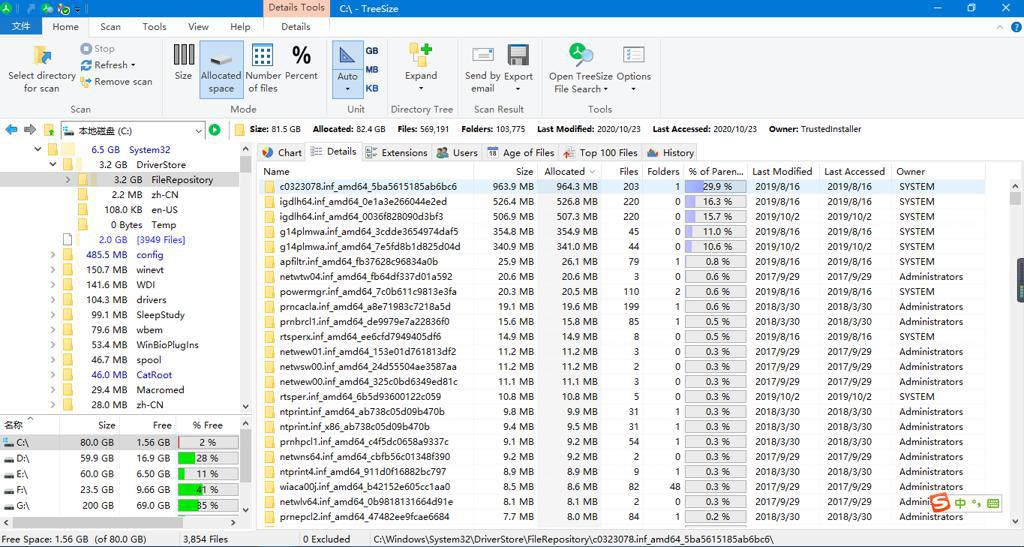The image size is (1024, 547).
Task: Click the 29.9 % parent bar
Action: point(715,187)
